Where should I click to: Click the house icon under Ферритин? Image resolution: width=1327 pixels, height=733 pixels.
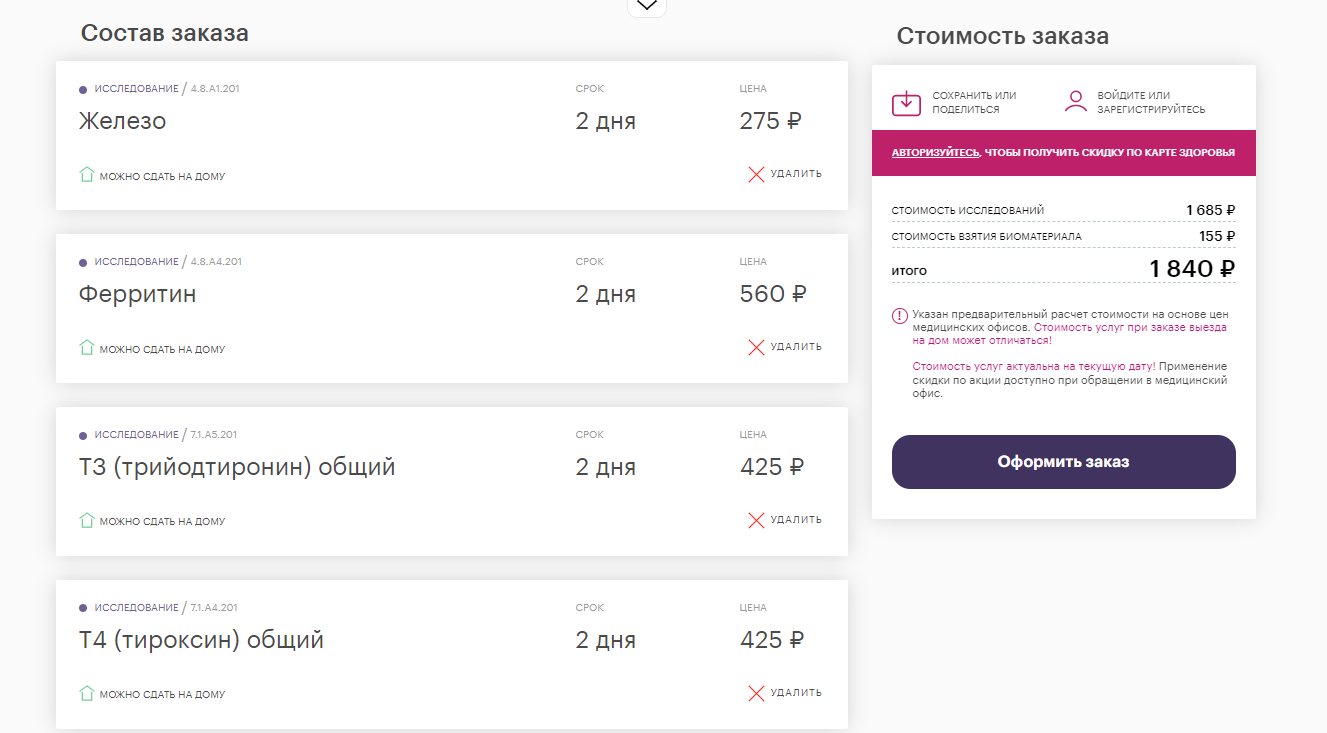(x=86, y=348)
